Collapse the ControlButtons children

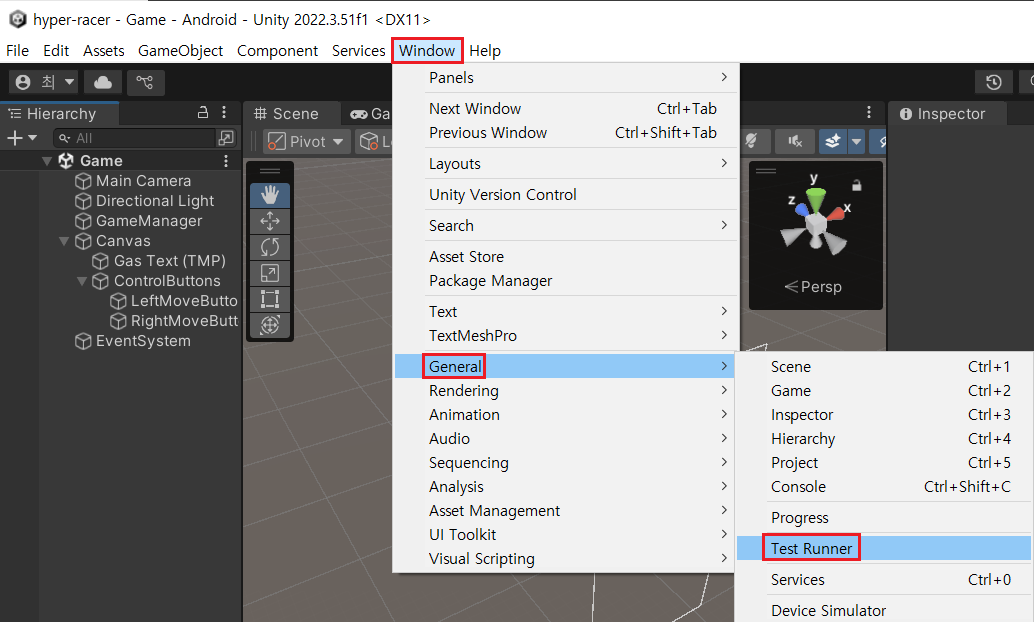[82, 281]
